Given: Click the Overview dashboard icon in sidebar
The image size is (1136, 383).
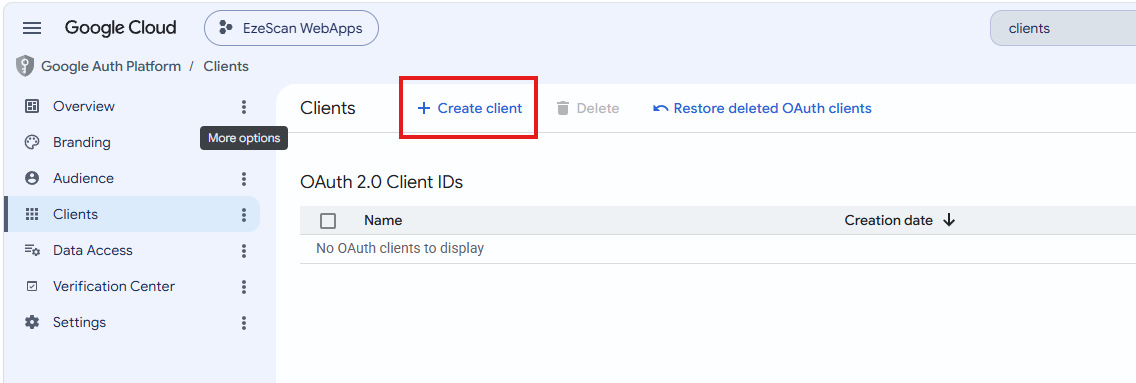Looking at the screenshot, I should click(32, 106).
